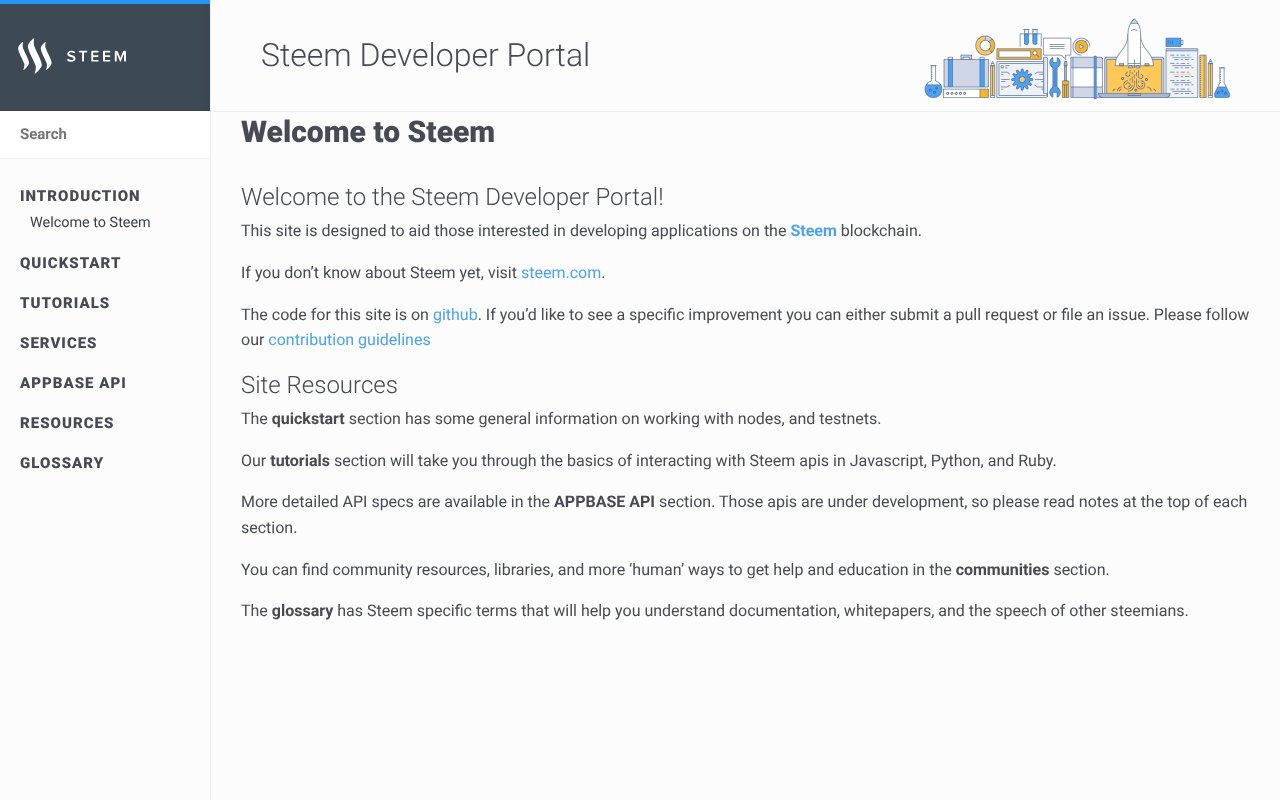Click the Search input field

tap(100, 133)
